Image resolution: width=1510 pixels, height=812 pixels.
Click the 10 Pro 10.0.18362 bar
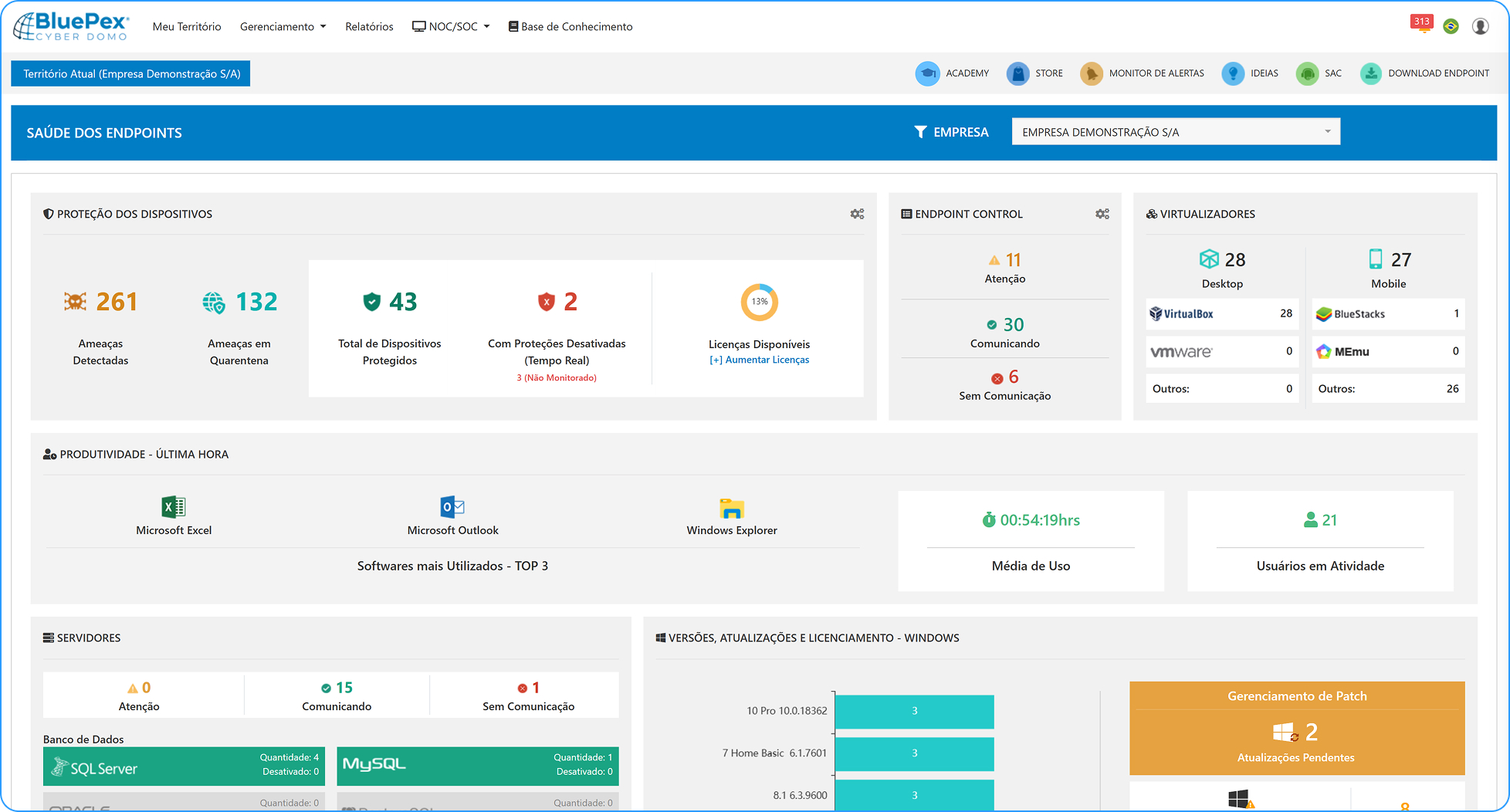[914, 711]
